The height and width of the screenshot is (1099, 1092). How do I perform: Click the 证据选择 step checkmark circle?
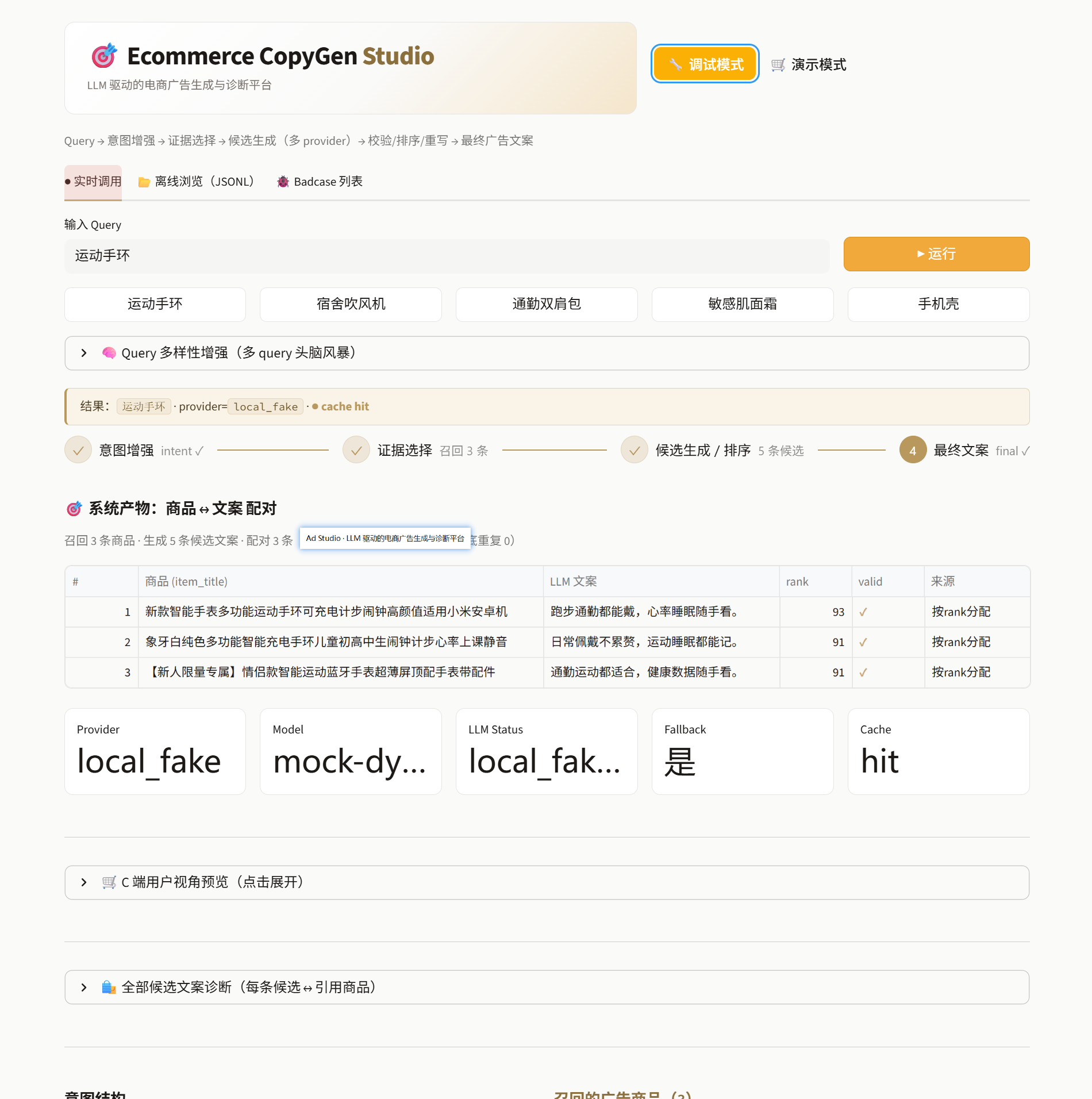pos(356,450)
